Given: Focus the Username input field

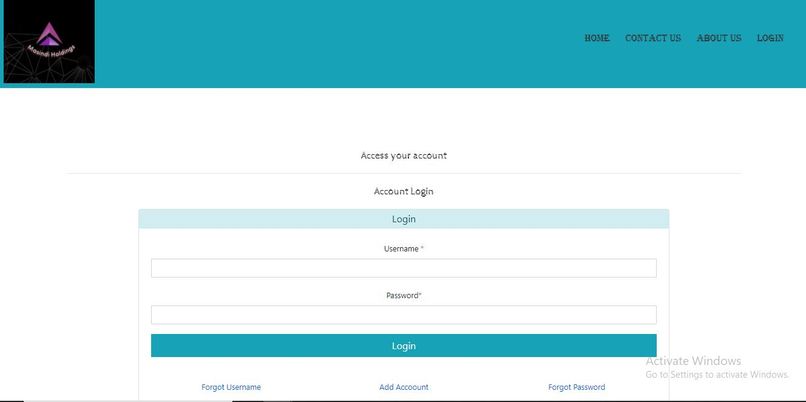Looking at the screenshot, I should [x=404, y=268].
